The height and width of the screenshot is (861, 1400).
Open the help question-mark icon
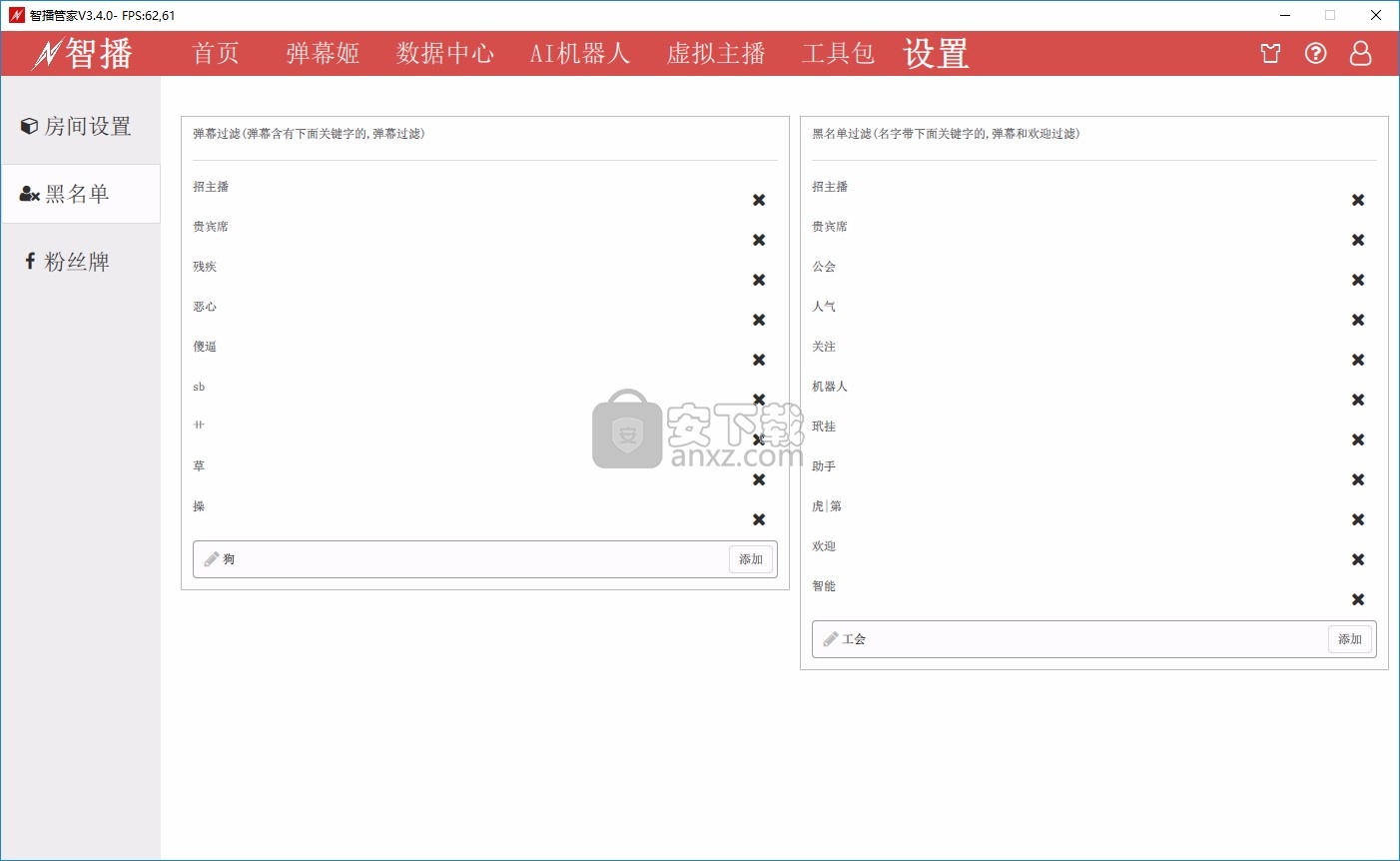tap(1316, 53)
